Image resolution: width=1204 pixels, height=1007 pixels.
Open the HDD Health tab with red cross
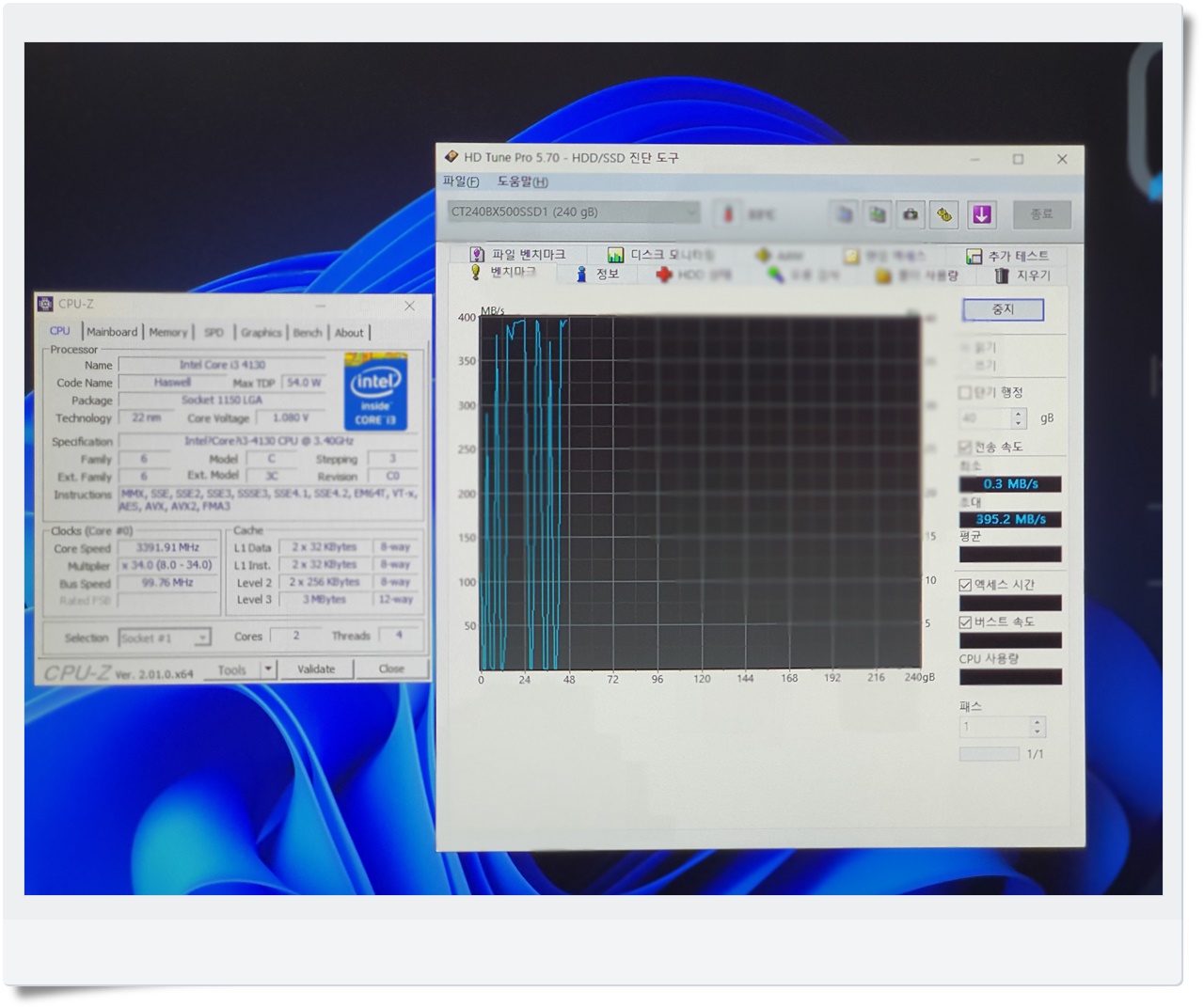pyautogui.click(x=693, y=275)
